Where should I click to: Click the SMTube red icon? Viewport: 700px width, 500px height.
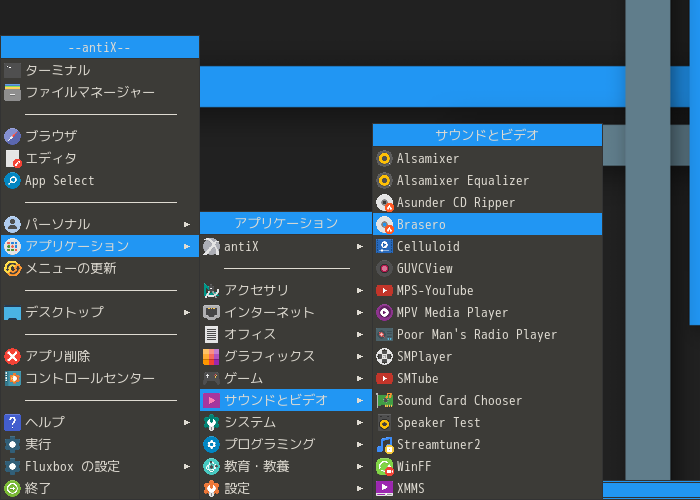[x=384, y=379]
